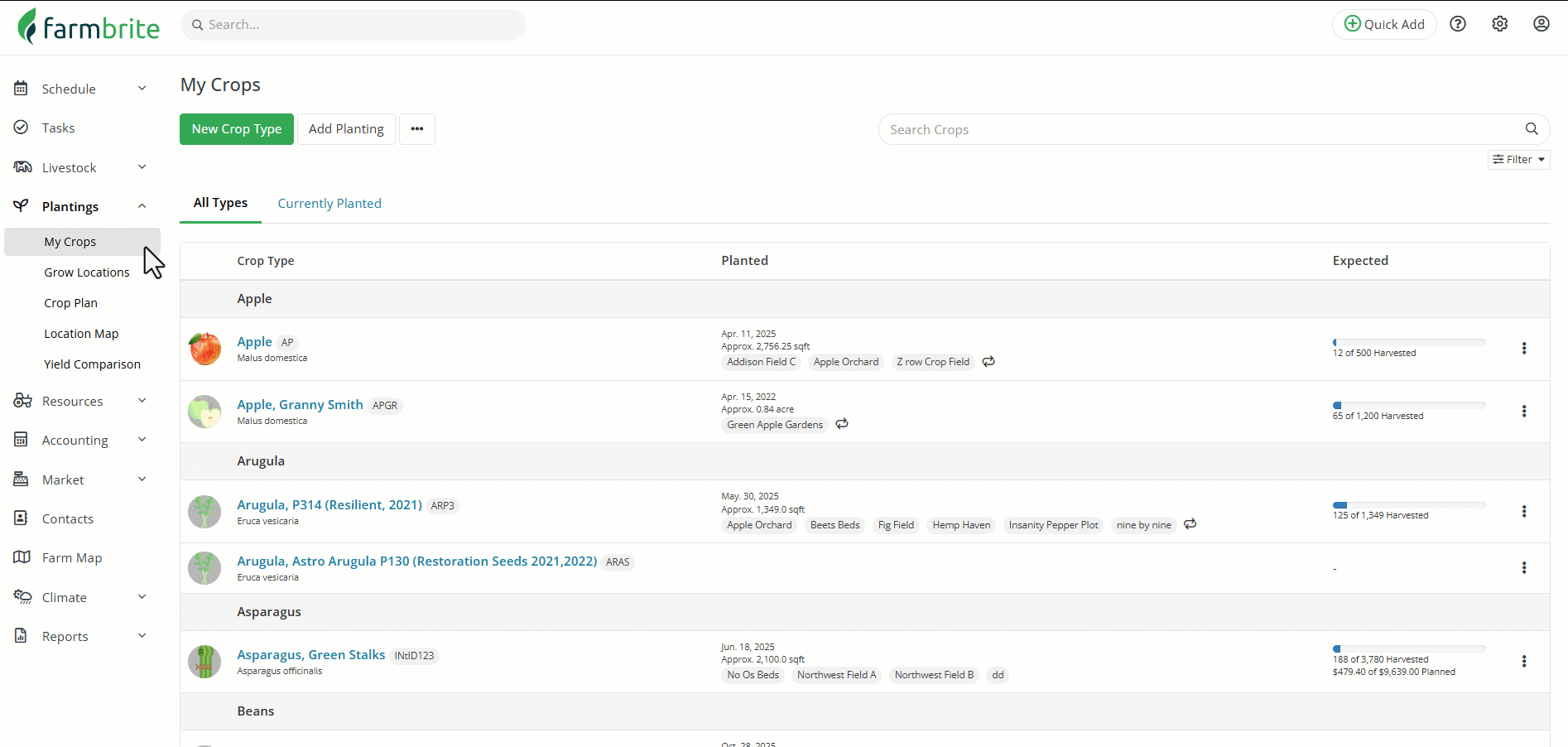
Task: Expand the Resources menu chevron
Action: click(x=142, y=401)
